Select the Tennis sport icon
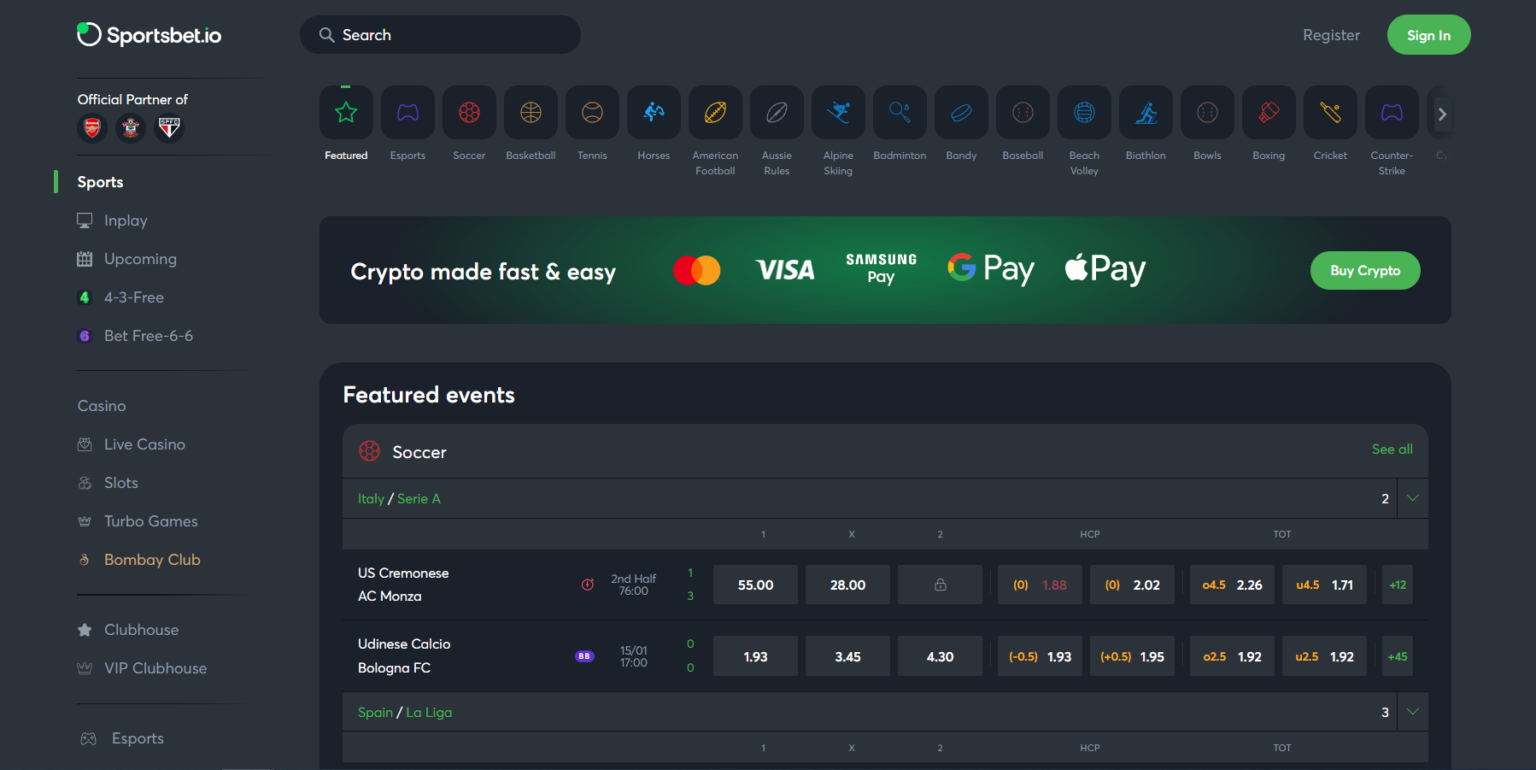The image size is (1536, 770). pyautogui.click(x=592, y=112)
